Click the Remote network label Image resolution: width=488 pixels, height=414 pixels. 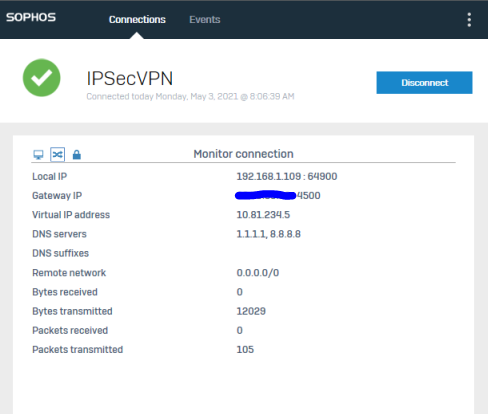[x=69, y=273]
